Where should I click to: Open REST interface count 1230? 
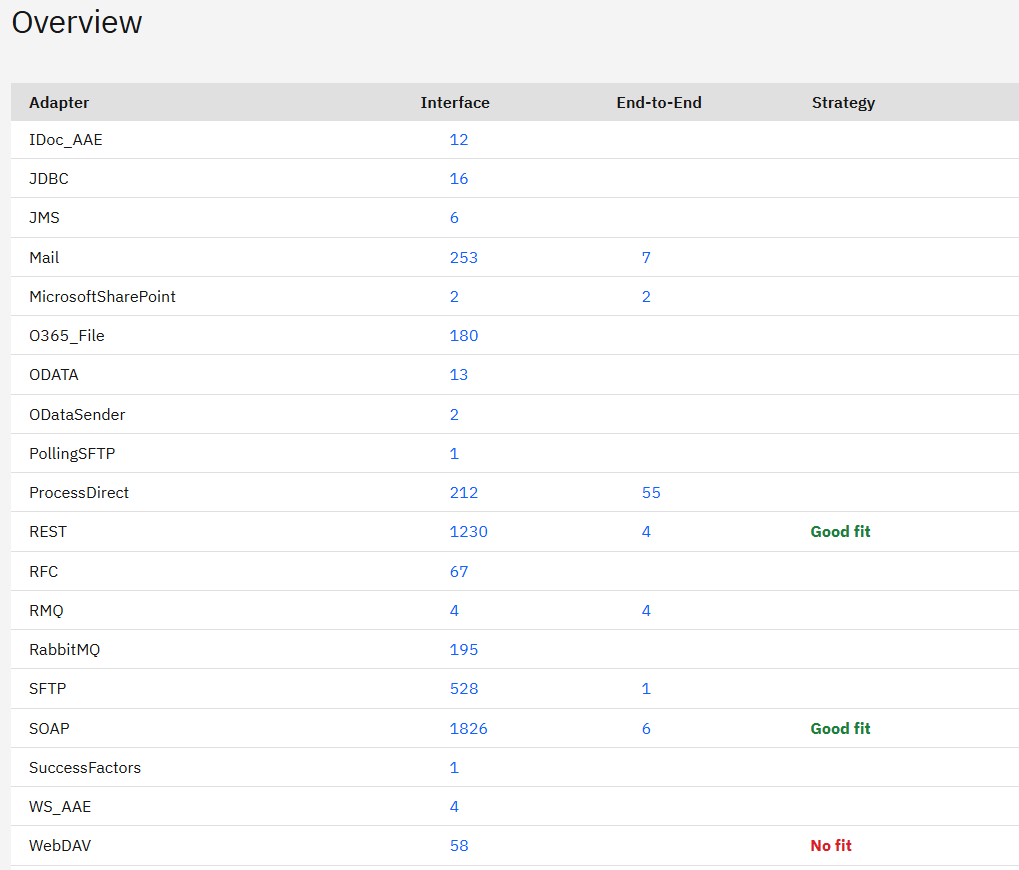pyautogui.click(x=469, y=532)
